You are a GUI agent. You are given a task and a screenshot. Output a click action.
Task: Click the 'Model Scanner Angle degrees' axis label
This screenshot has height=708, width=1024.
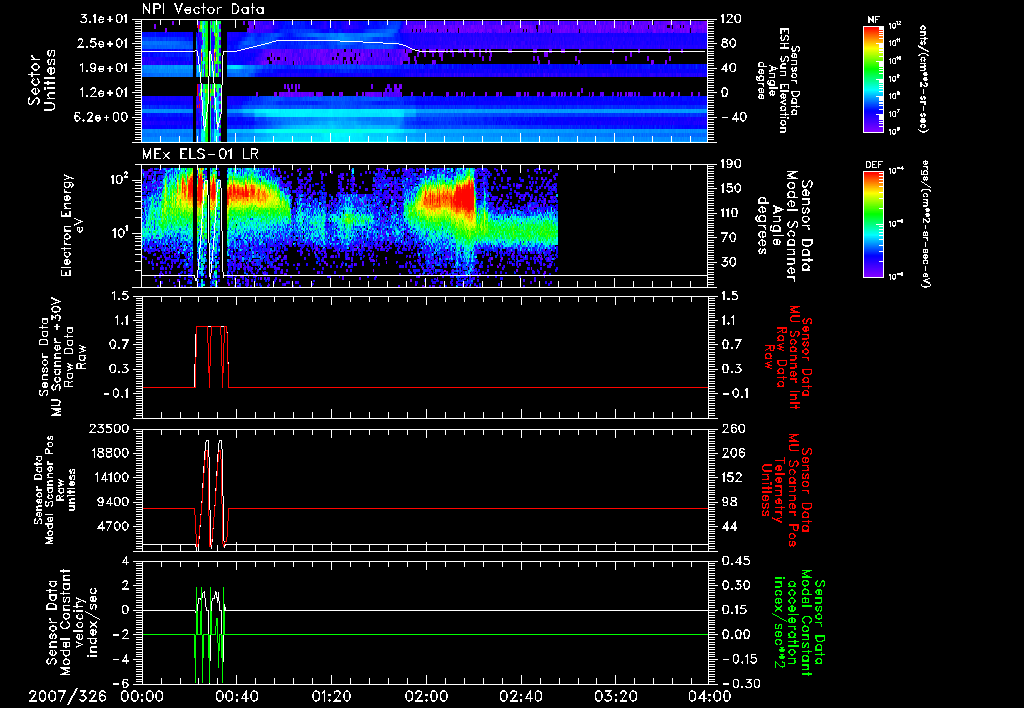pyautogui.click(x=784, y=225)
